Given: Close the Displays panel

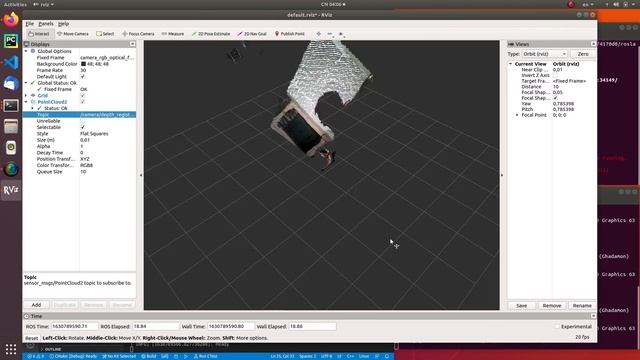Looking at the screenshot, I should 133,44.
